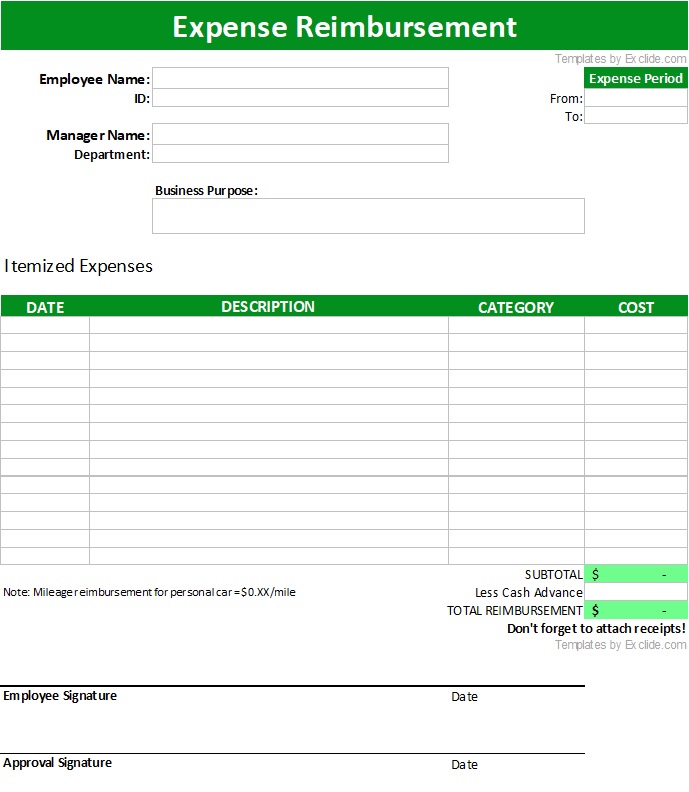Click the Employee Signature label
Viewport: 689px width, 792px height.
(60, 696)
